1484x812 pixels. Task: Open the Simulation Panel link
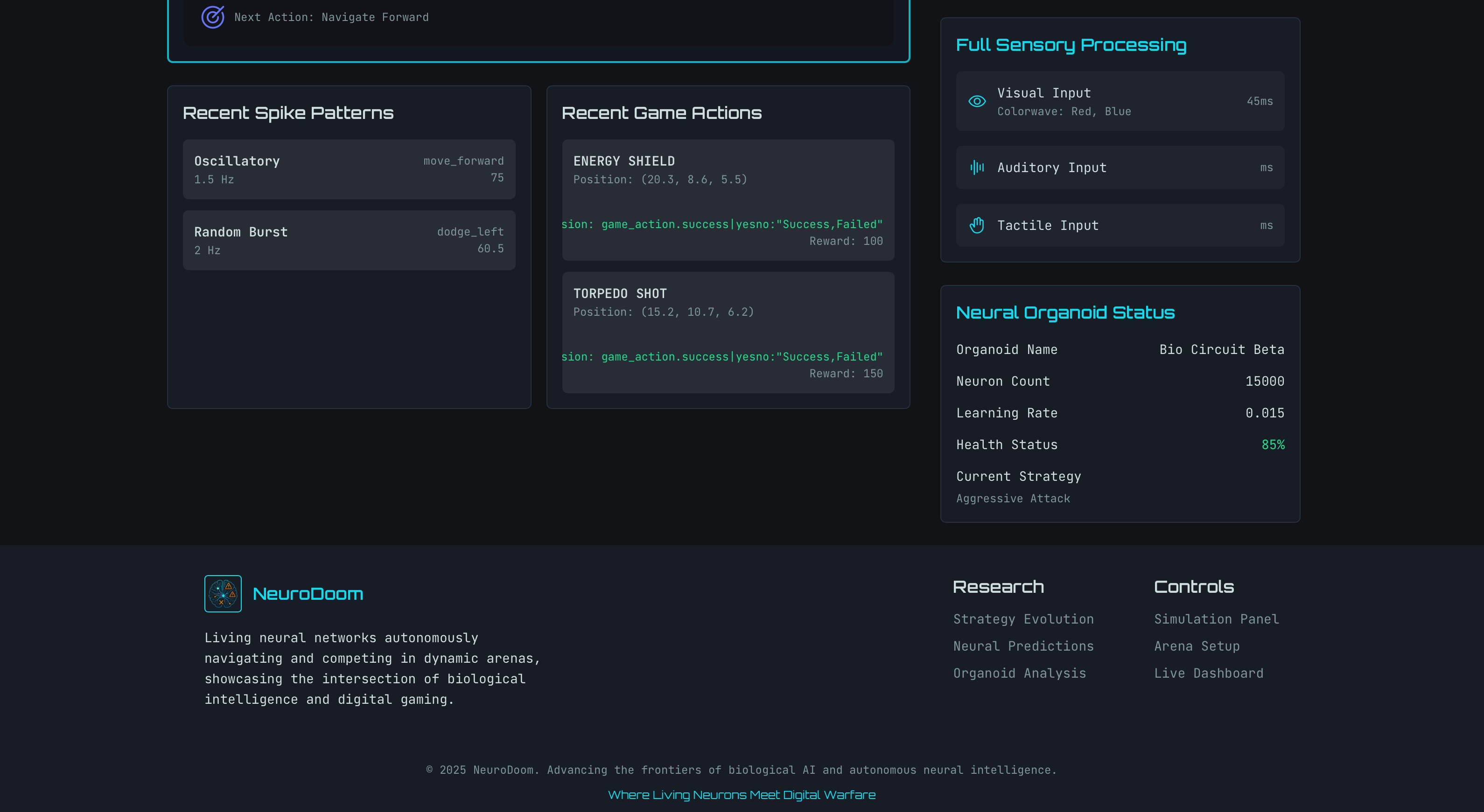pyautogui.click(x=1216, y=619)
